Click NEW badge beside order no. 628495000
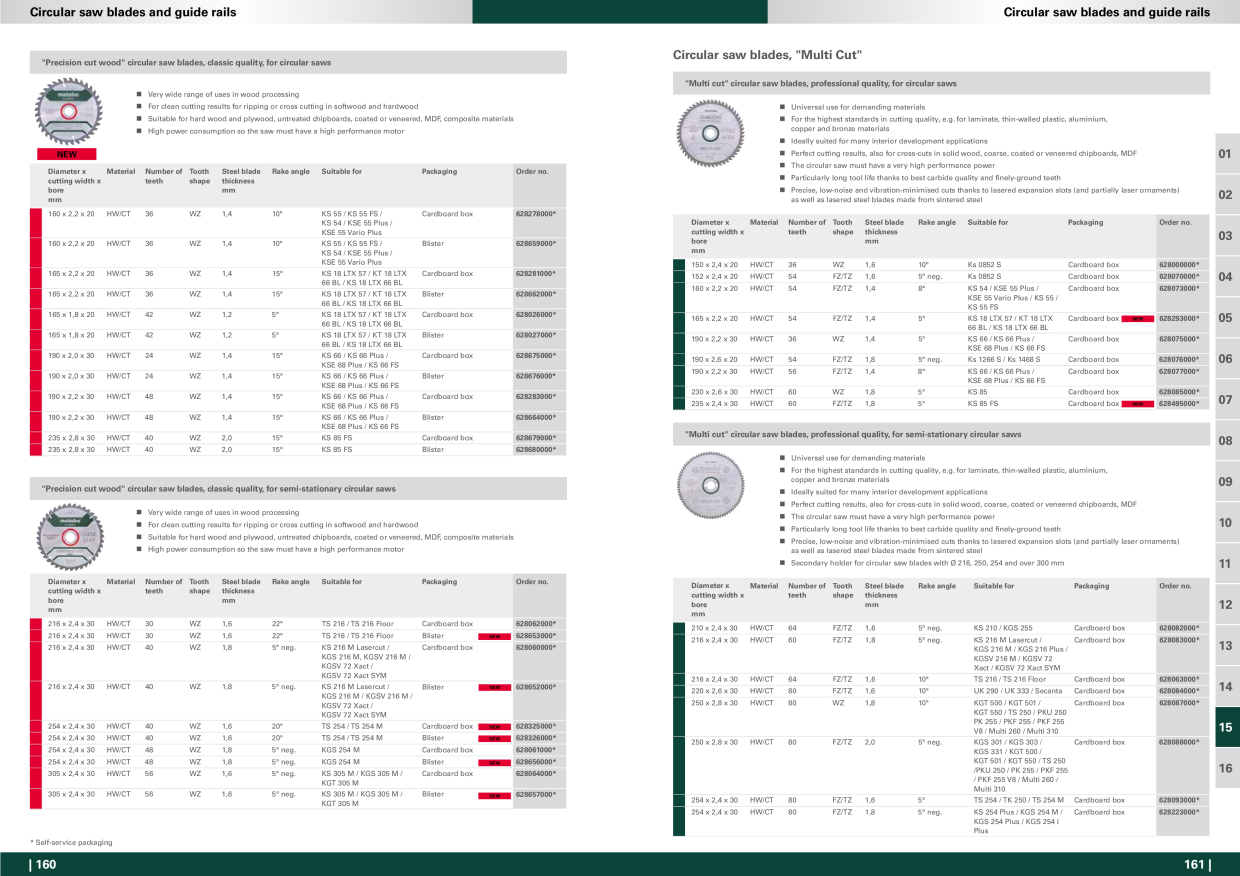The width and height of the screenshot is (1240, 876). coord(1137,404)
